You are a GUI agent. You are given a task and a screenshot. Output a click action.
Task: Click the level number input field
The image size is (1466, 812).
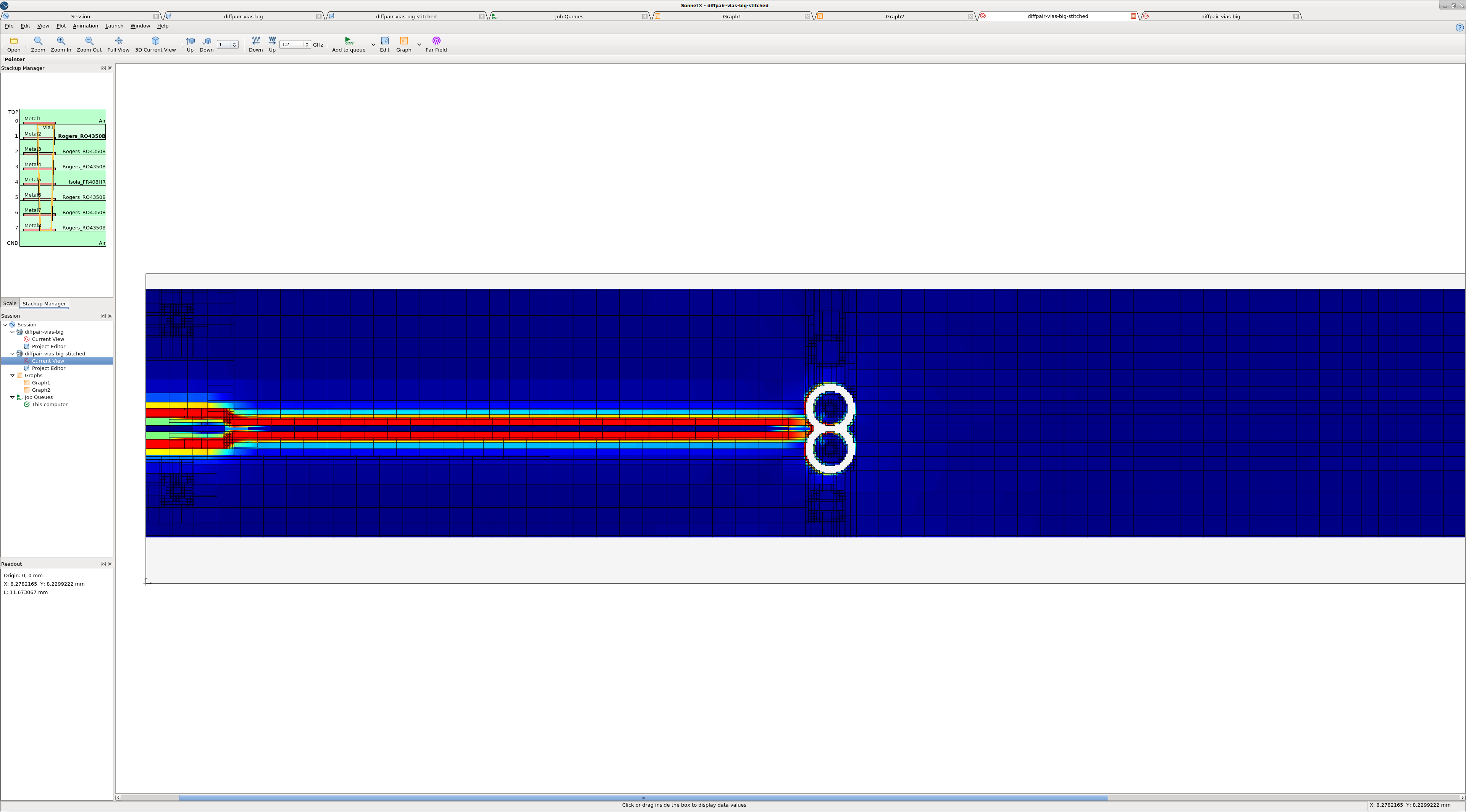click(x=224, y=44)
